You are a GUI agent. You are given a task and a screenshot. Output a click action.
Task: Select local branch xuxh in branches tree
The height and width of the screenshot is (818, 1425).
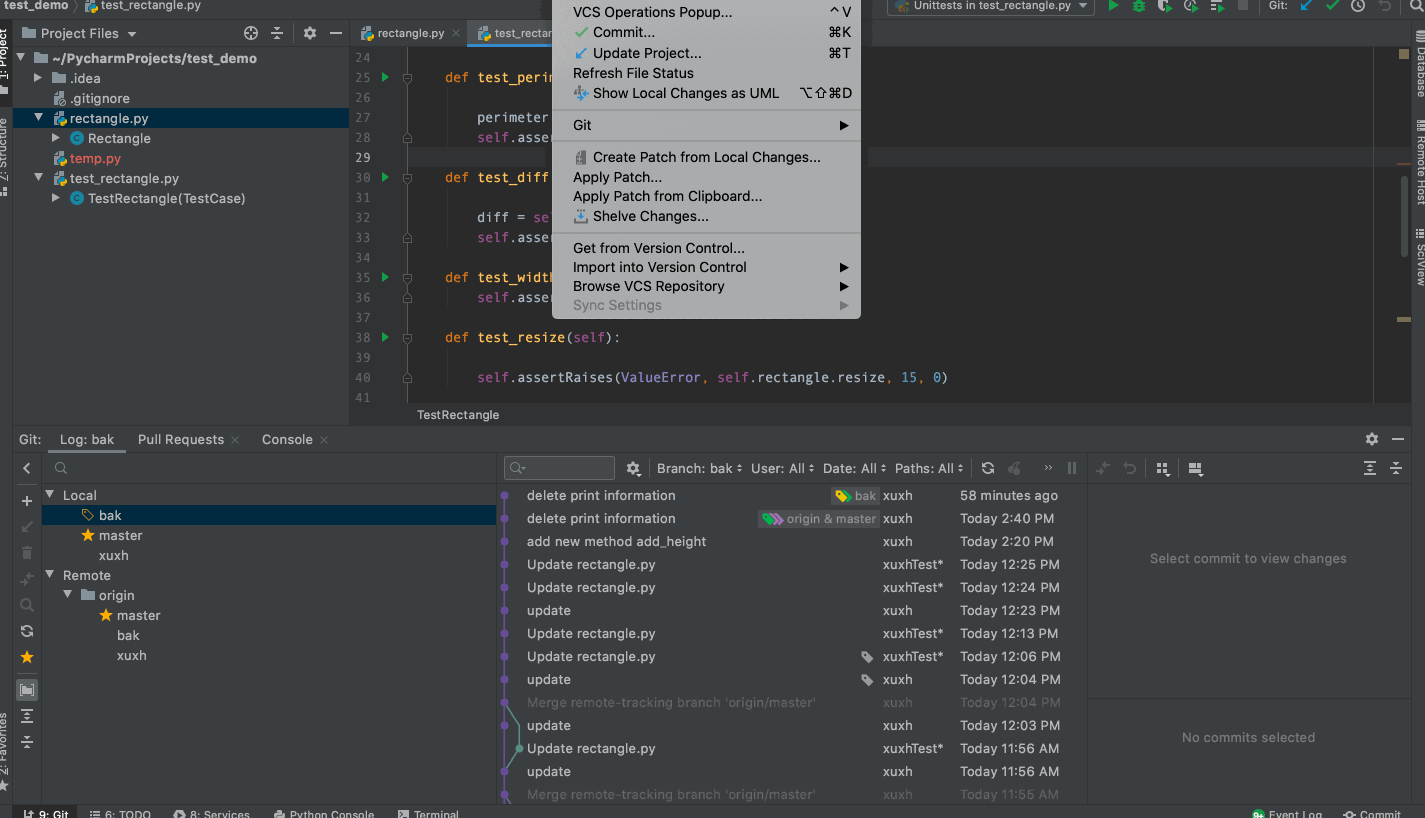click(114, 555)
